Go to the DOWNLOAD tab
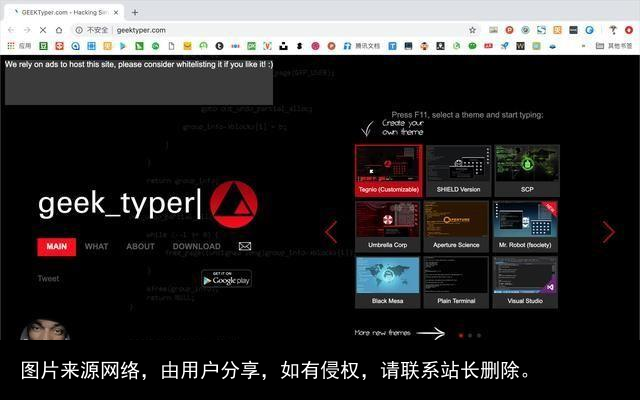Viewport: 640px width, 400px height. [x=196, y=247]
